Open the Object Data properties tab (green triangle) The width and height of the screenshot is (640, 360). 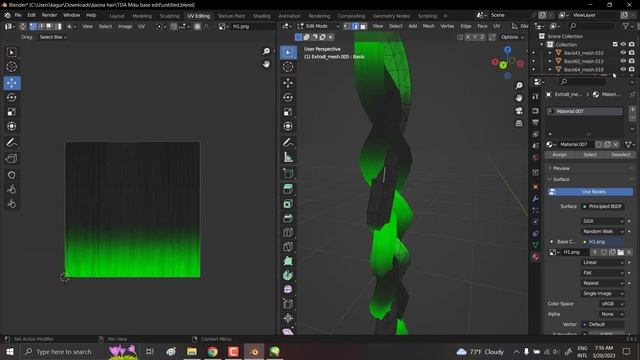click(x=536, y=245)
